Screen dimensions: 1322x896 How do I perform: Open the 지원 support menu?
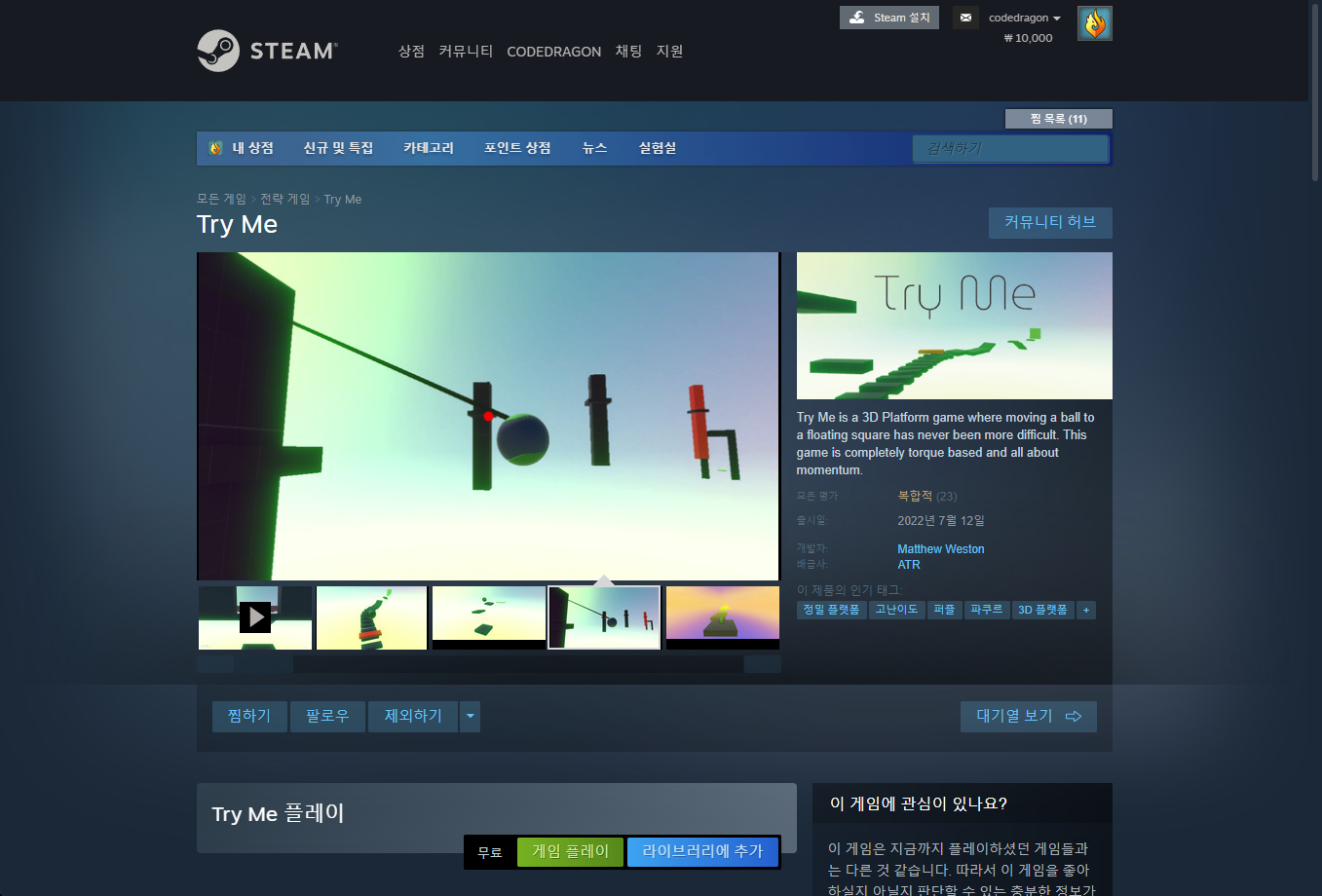669,51
